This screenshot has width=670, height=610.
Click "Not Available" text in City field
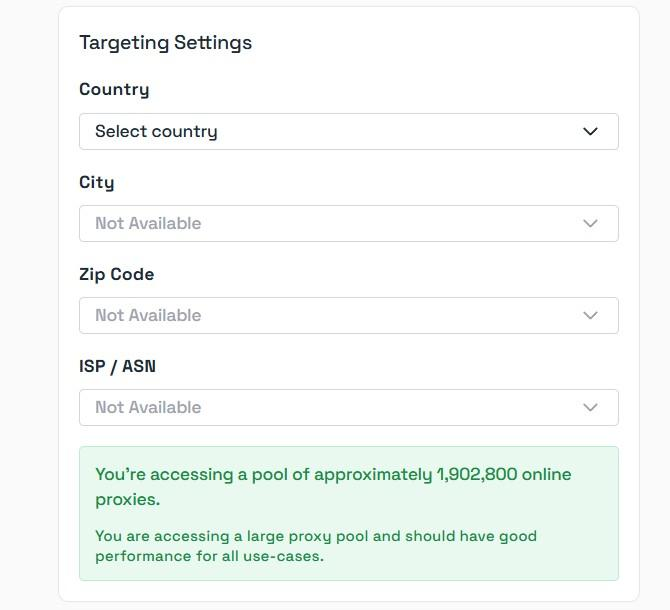pos(148,223)
